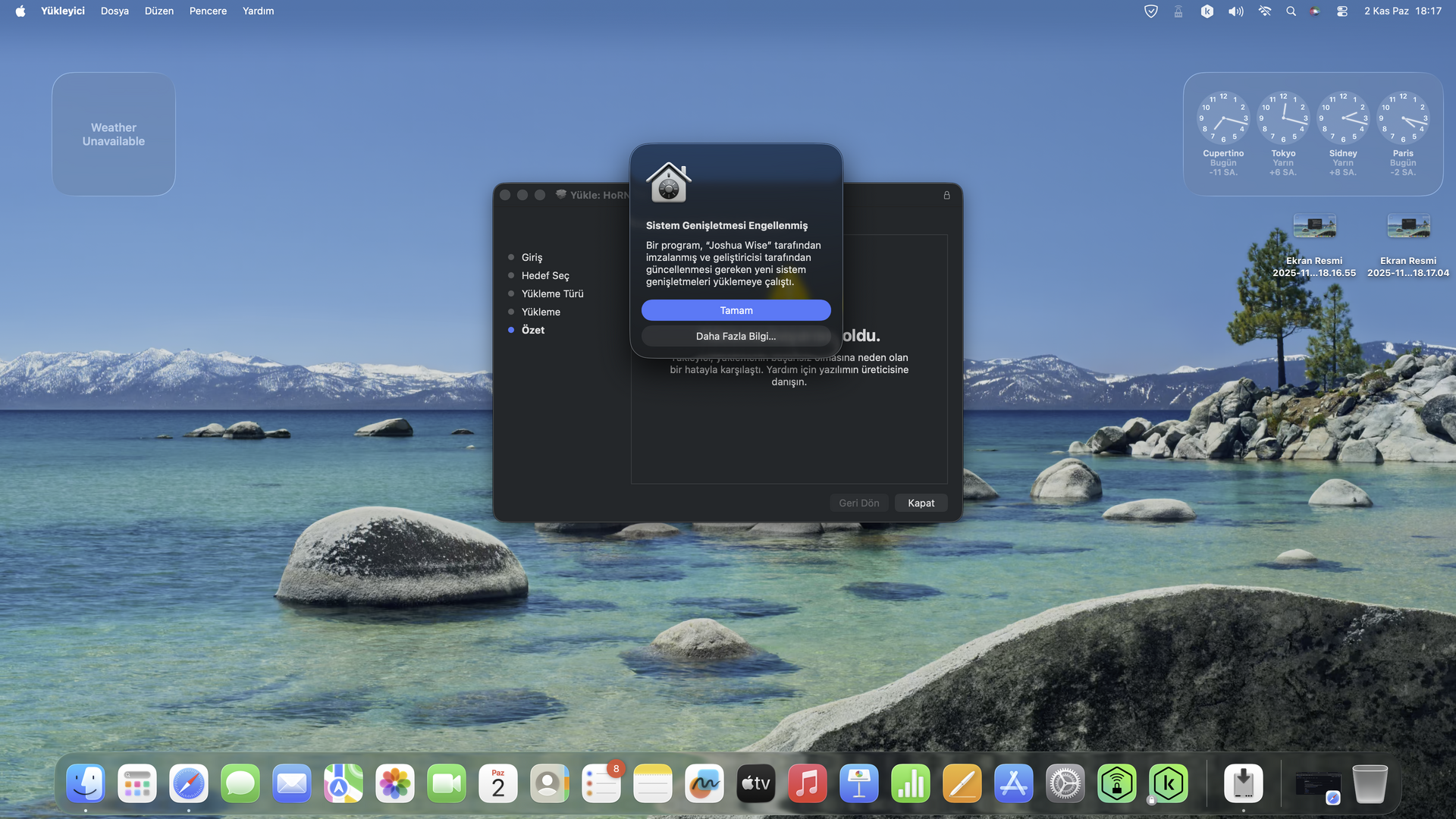Click the Weather Unavailable widget
This screenshot has height=819, width=1456.
(114, 134)
